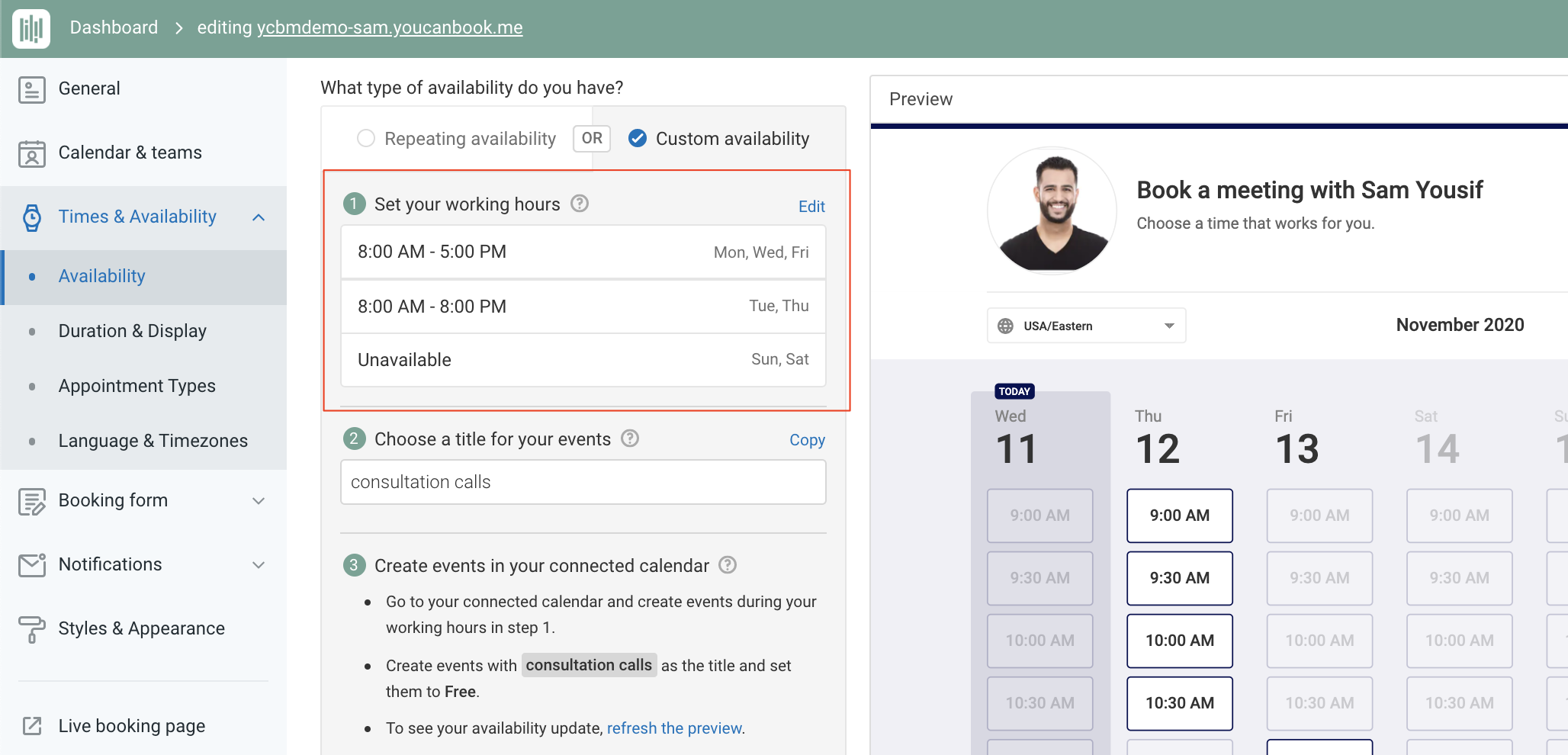This screenshot has height=755, width=1568.
Task: Click Saturday 14 9:30 AM slot
Action: pyautogui.click(x=1460, y=578)
